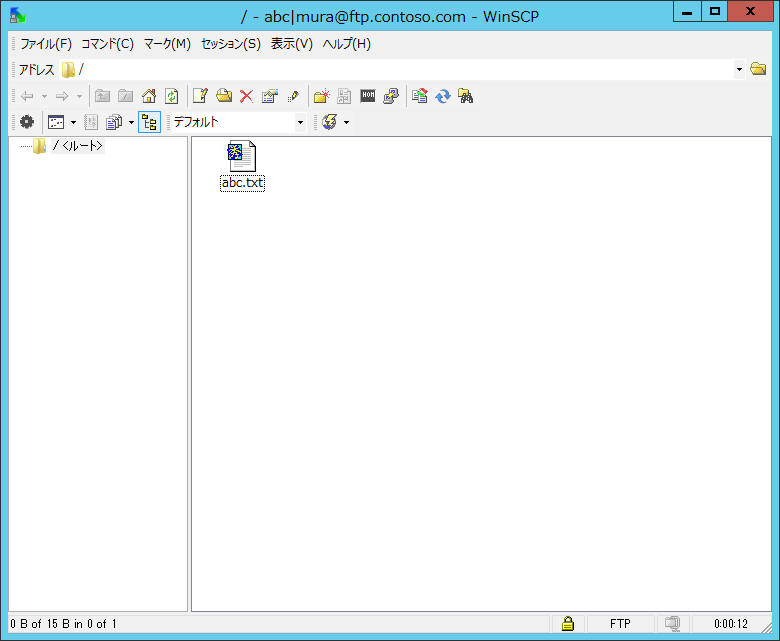Open the 表示(V) menu
Viewport: 780px width, 641px height.
(292, 44)
